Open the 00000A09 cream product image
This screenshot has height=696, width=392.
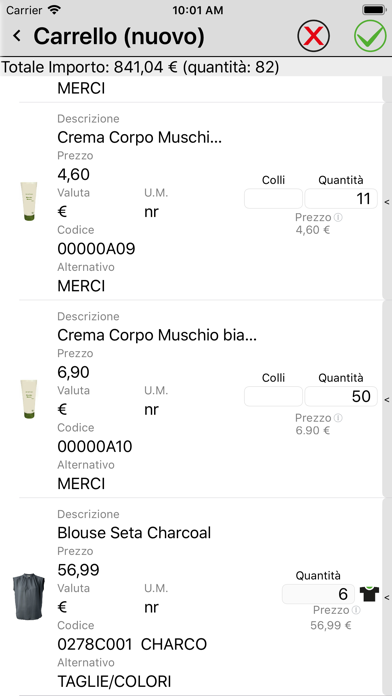pos(29,201)
